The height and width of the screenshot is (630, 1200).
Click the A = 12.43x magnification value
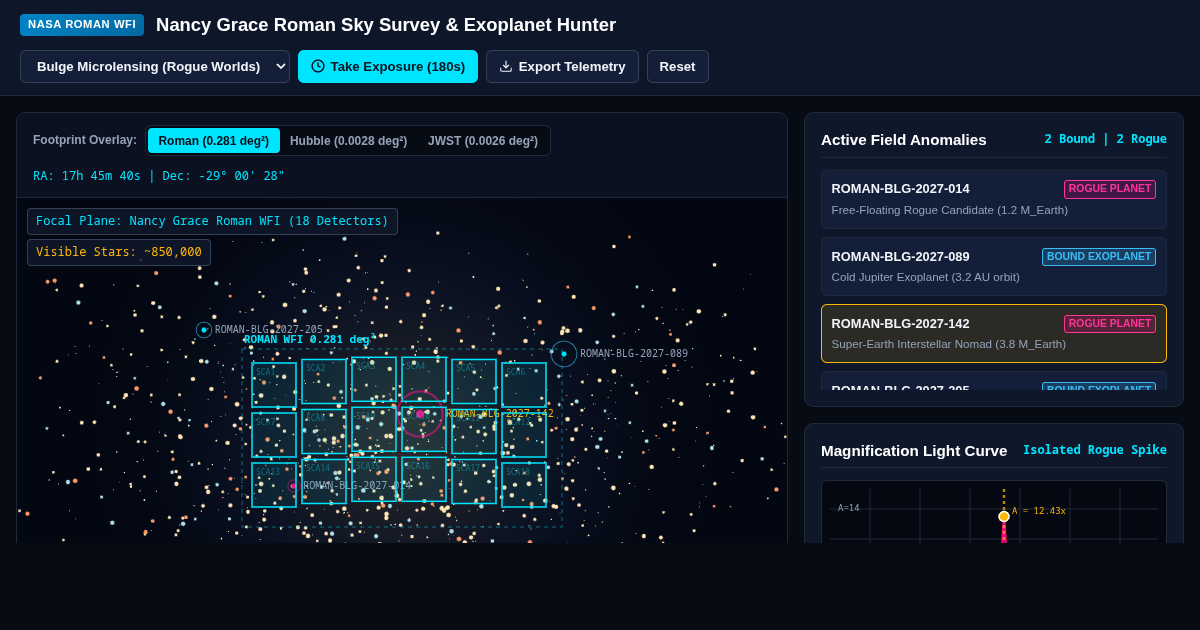click(1039, 511)
